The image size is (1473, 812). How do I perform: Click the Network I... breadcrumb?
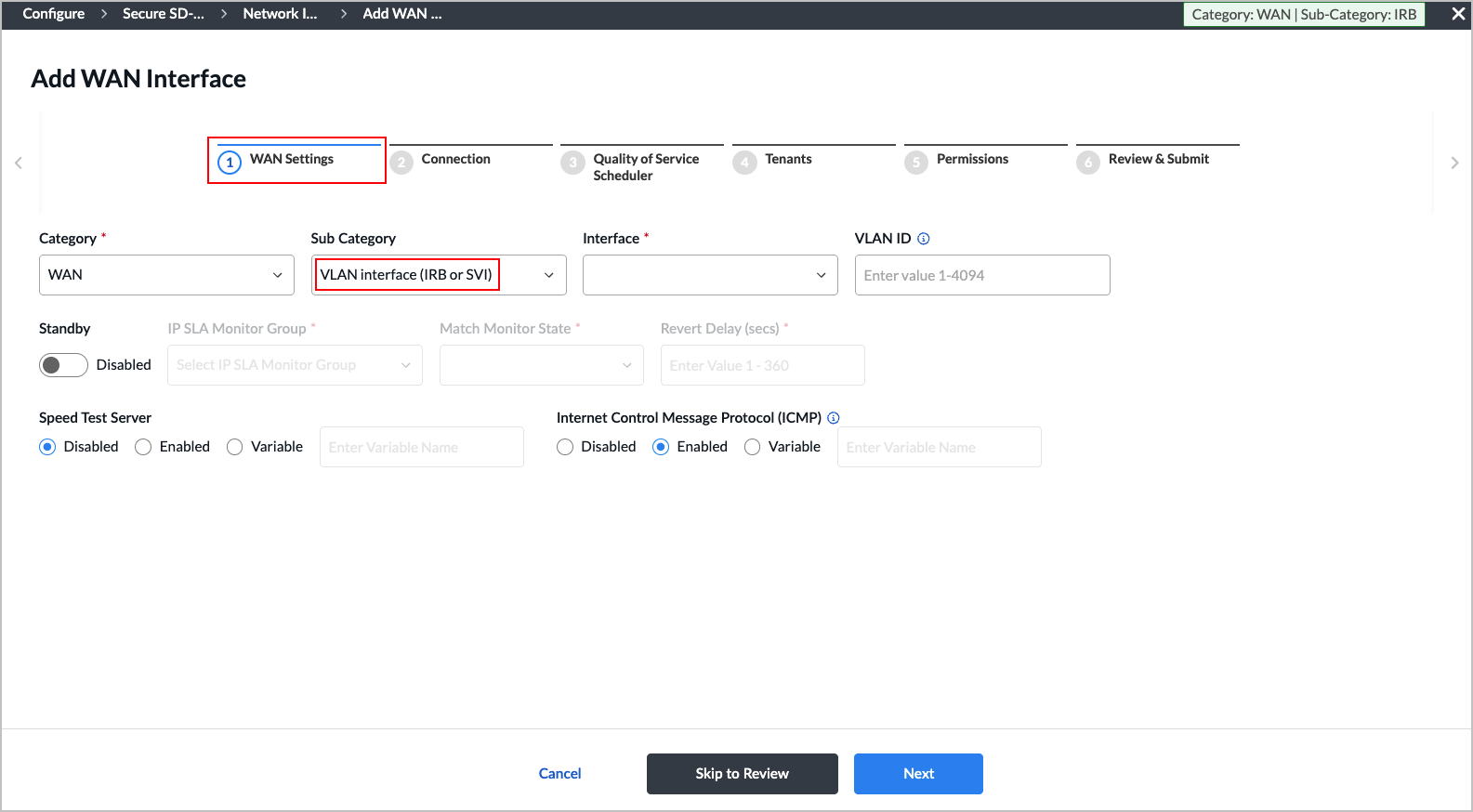coord(280,14)
